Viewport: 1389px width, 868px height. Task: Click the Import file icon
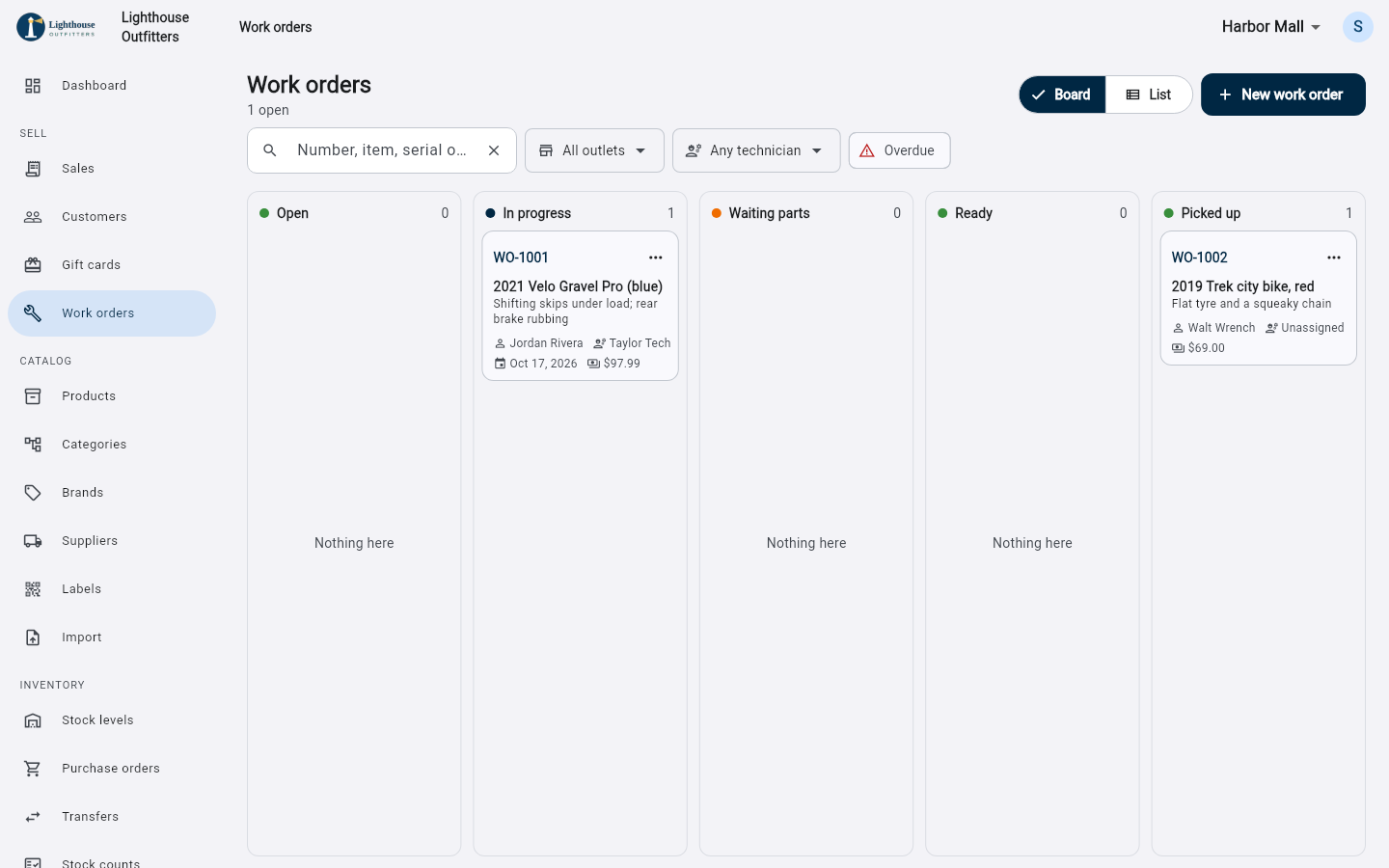(33, 637)
